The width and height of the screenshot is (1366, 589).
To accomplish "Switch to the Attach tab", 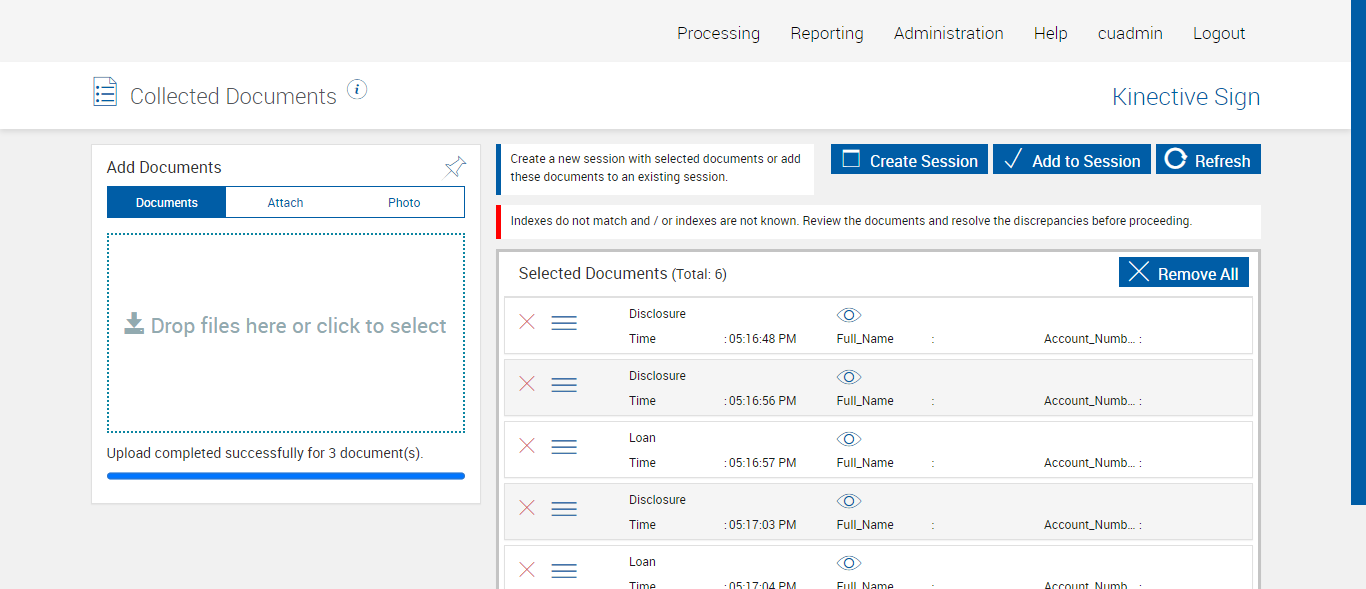I will [x=285, y=202].
